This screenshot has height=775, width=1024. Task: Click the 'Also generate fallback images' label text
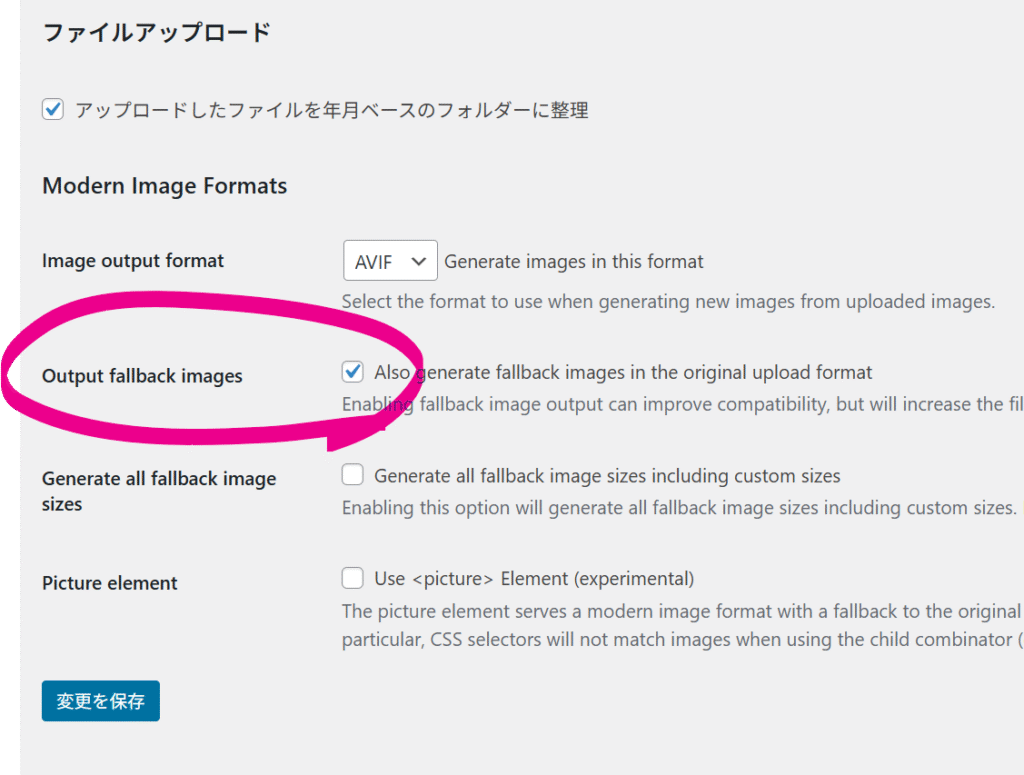click(x=623, y=373)
